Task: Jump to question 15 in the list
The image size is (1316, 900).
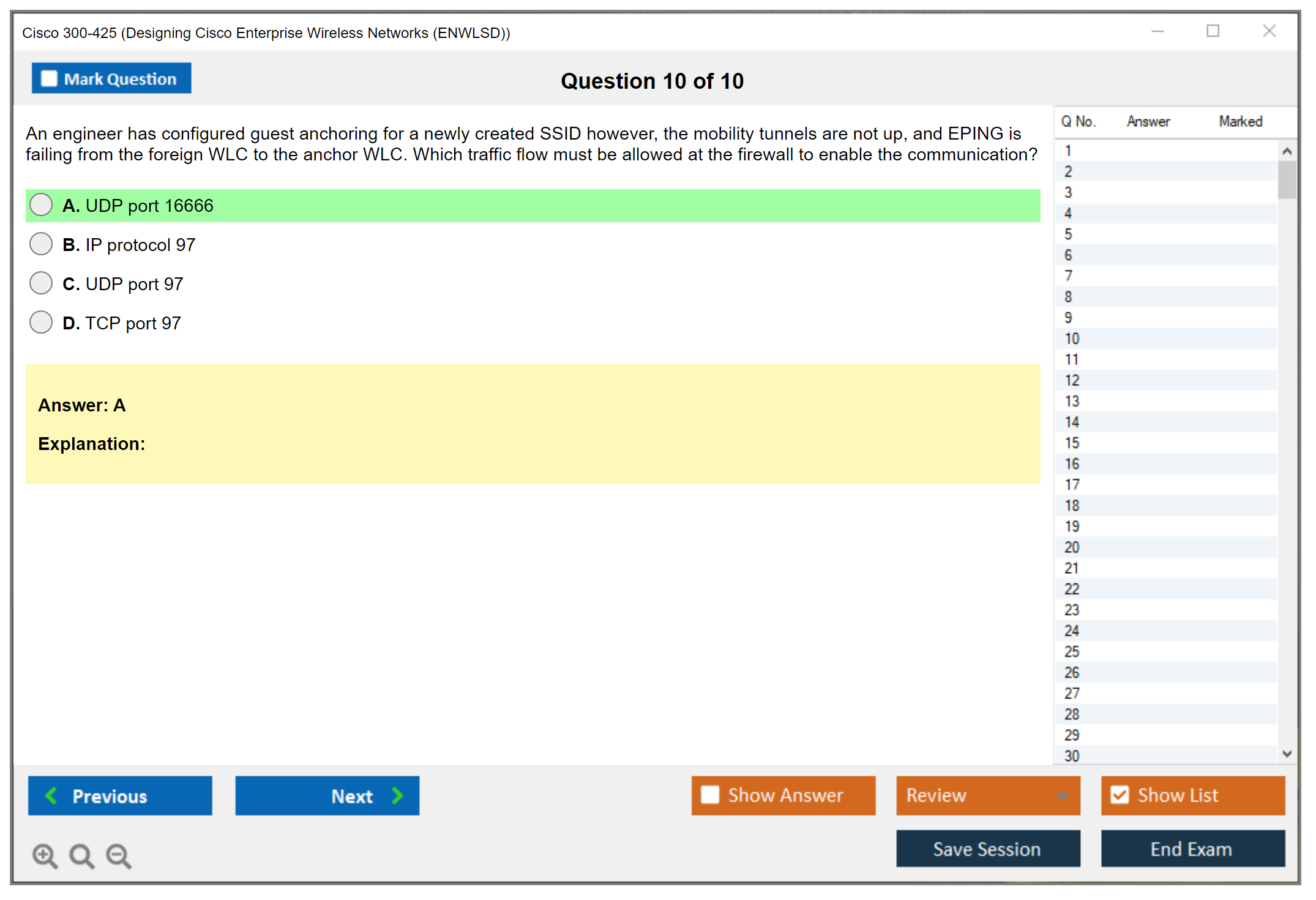Action: [x=1072, y=443]
